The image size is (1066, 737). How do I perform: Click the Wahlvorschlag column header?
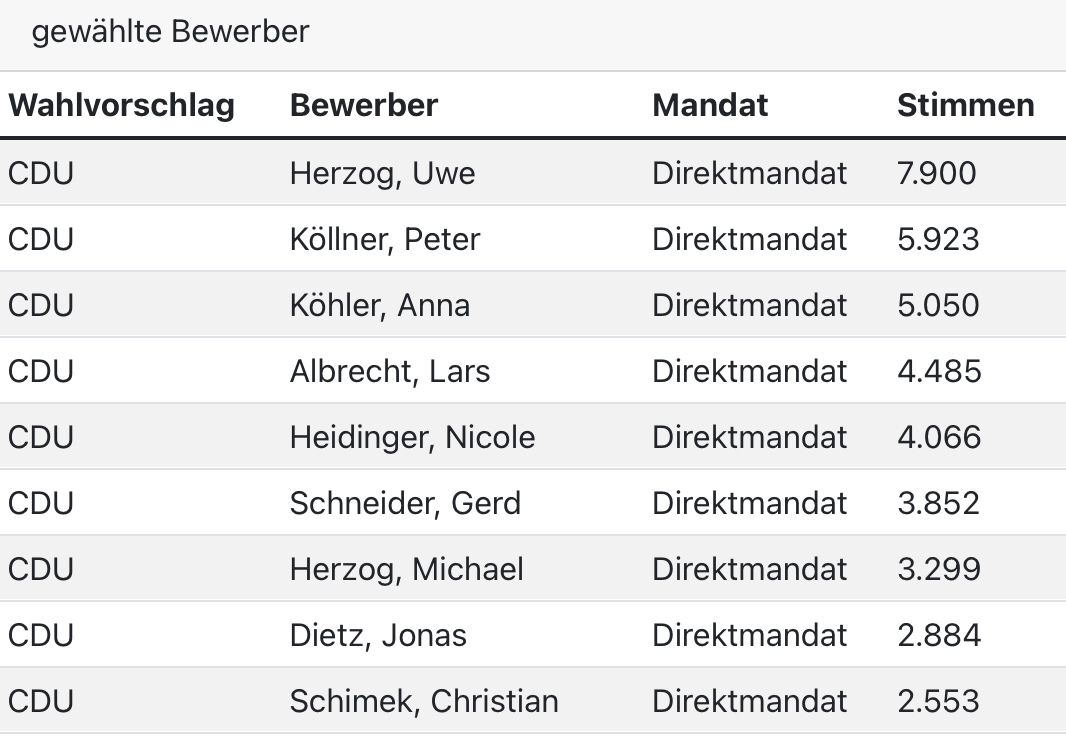point(122,106)
